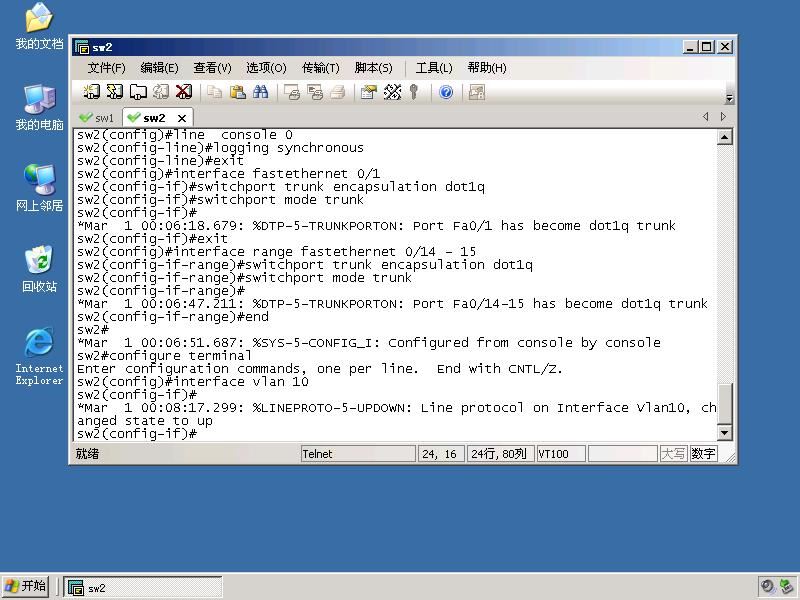Click the '24行, 80列' status bar field
Screen dimensions: 800x600
(x=500, y=454)
